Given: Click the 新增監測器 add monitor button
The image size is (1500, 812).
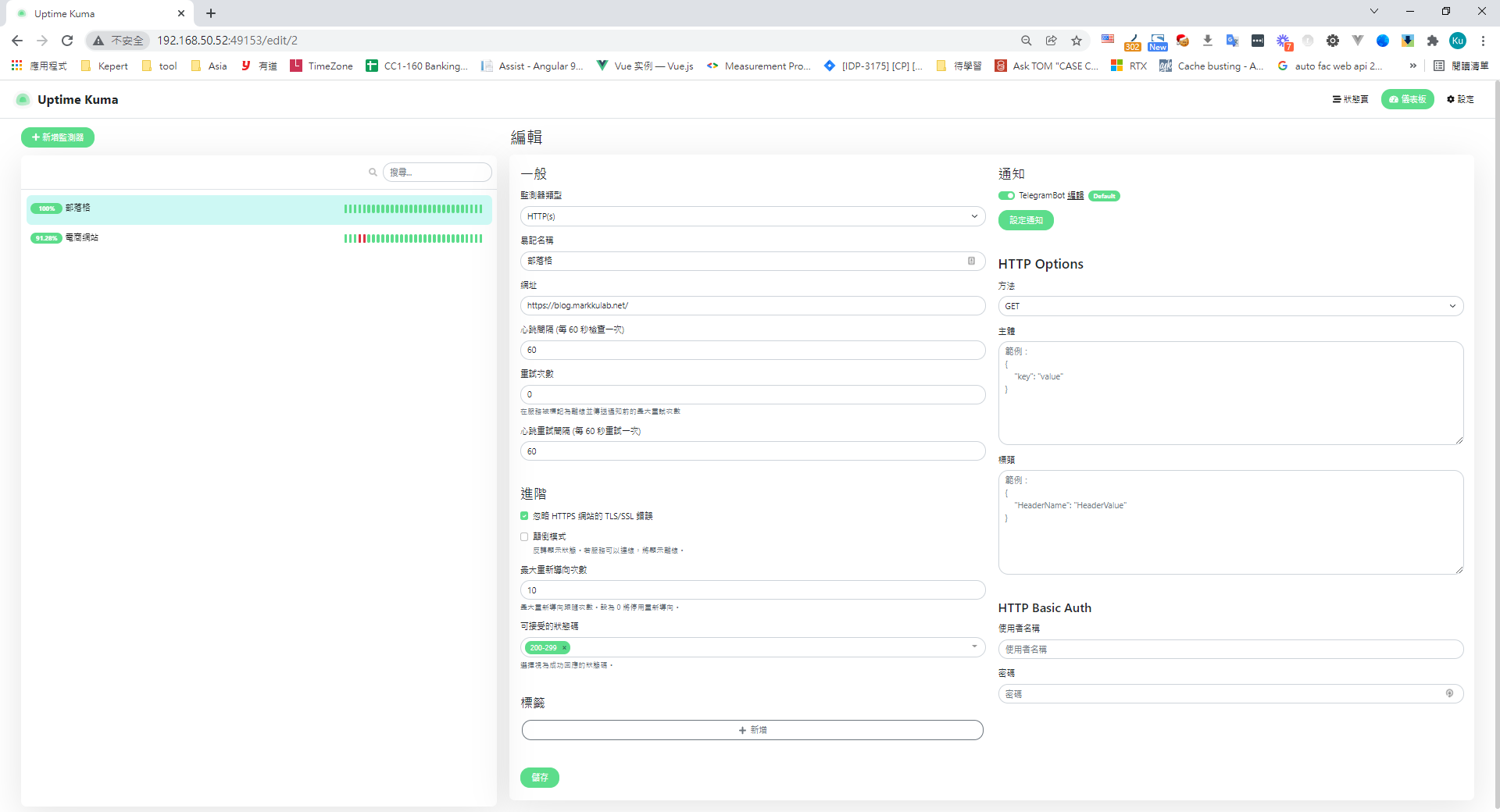Looking at the screenshot, I should 58,137.
